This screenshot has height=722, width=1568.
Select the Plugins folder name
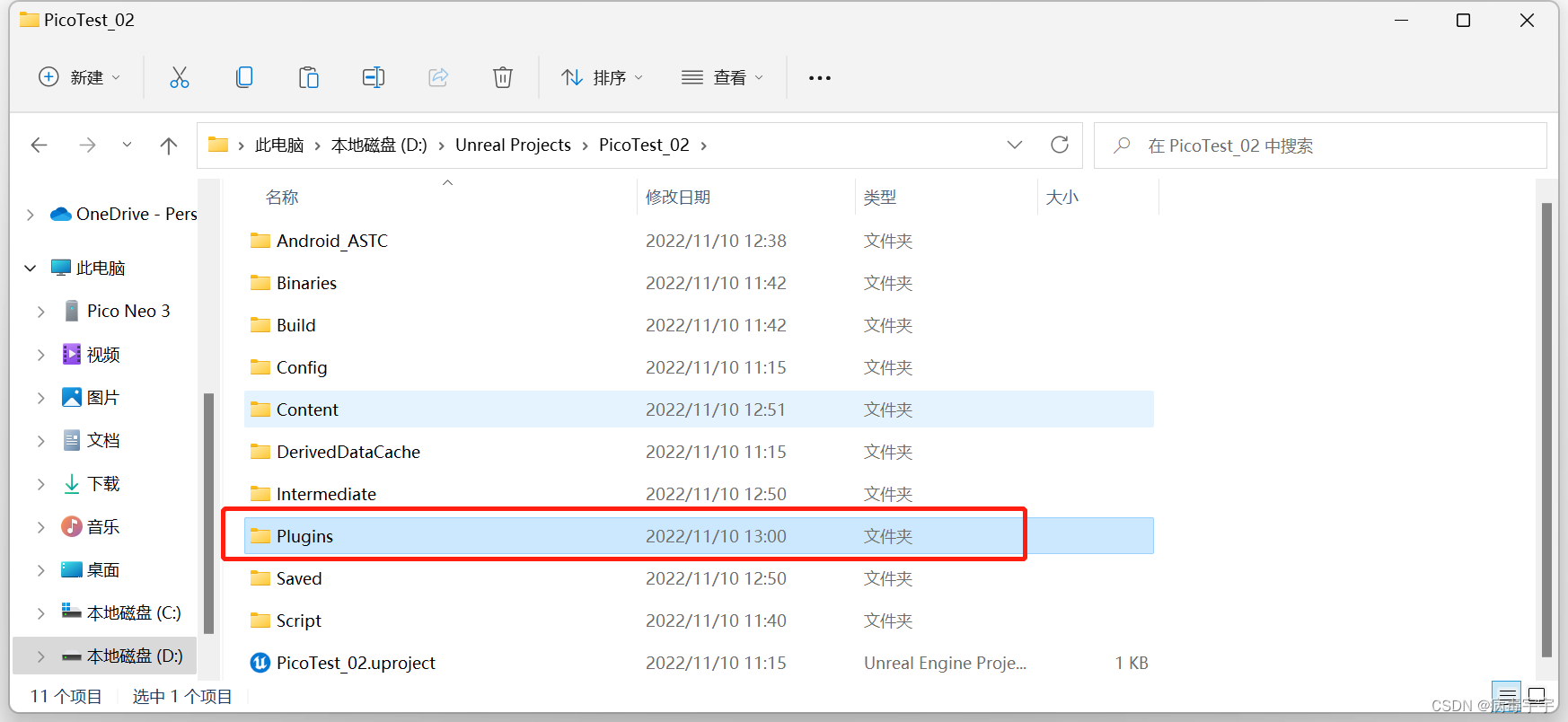(304, 536)
